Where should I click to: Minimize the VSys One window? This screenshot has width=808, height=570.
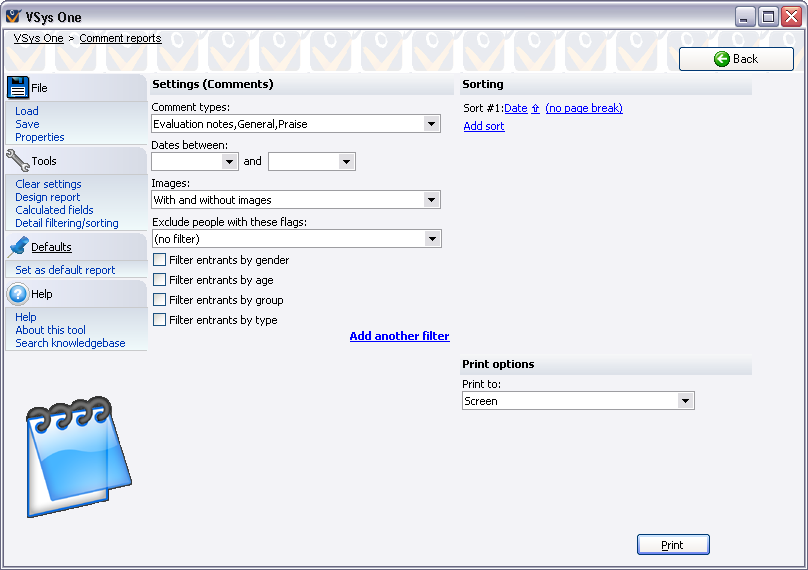pos(745,17)
